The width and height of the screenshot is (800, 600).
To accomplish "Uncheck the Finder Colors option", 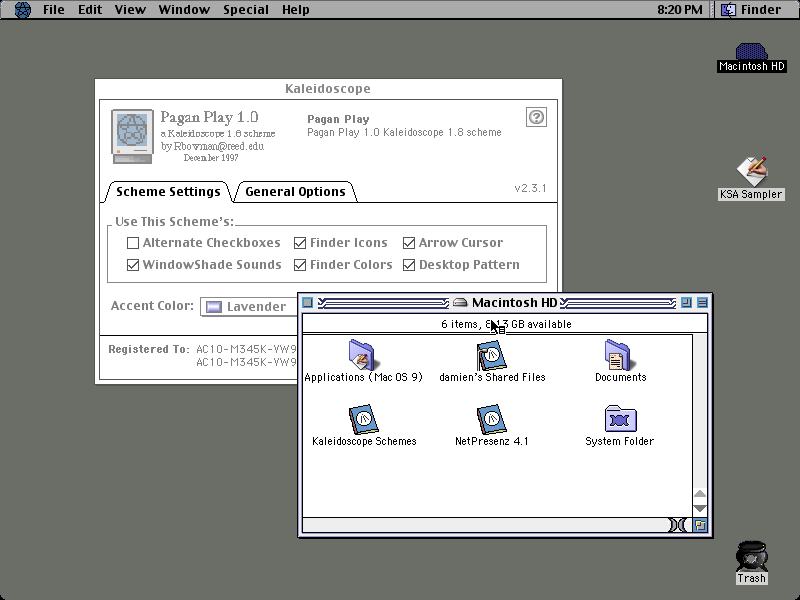I will coord(300,265).
